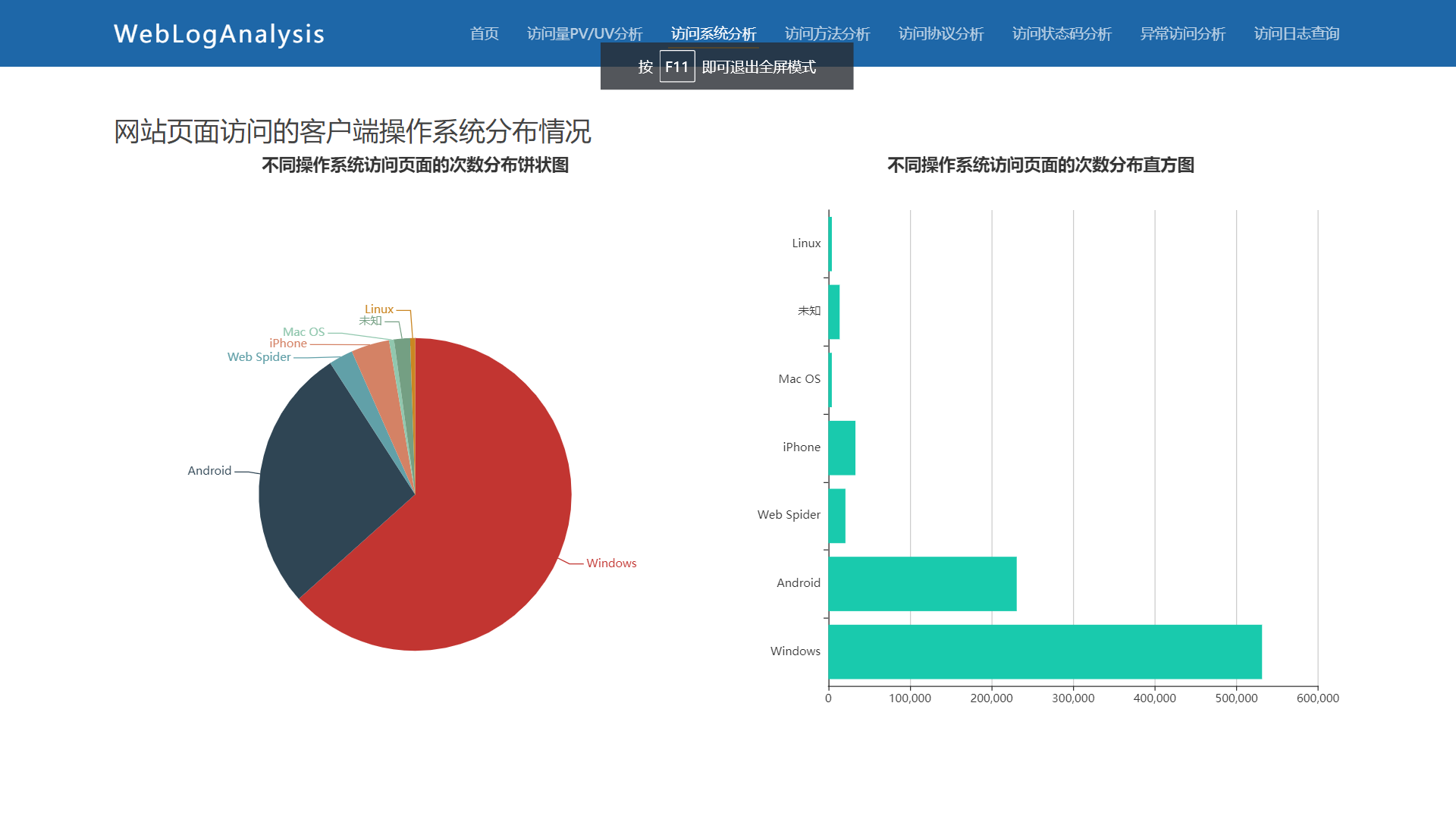1456x819 pixels.
Task: Click the iPhone bar in the histogram
Action: [842, 447]
